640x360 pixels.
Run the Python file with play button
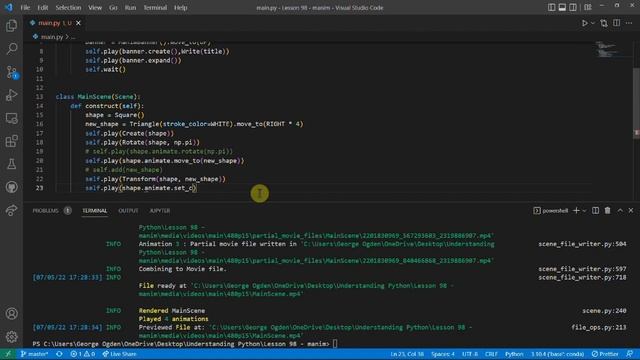584,23
